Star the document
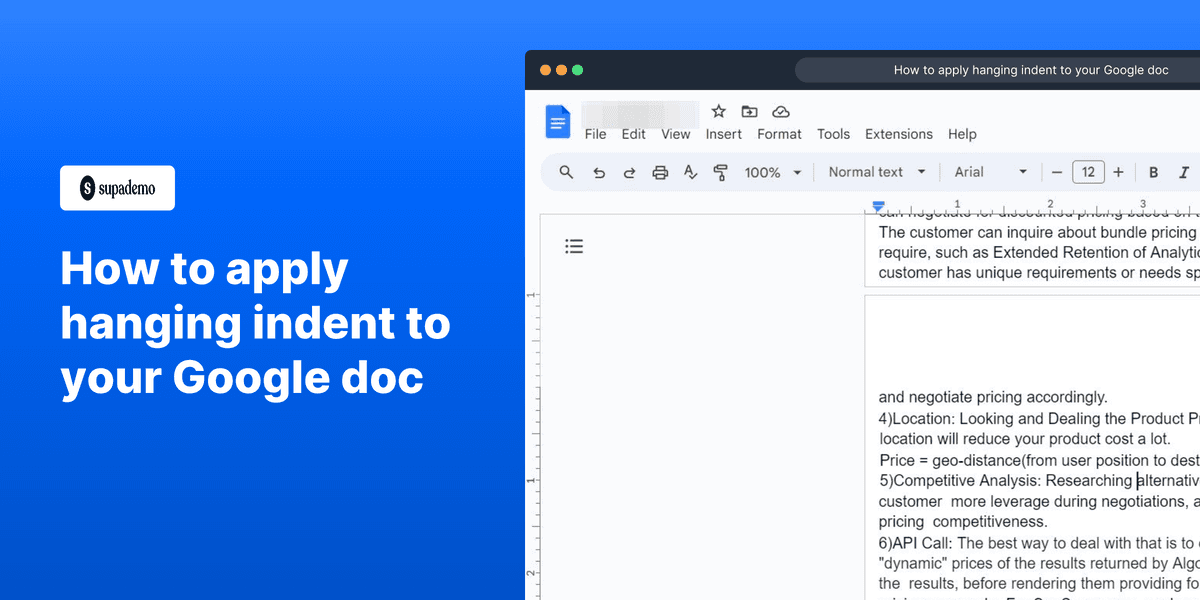This screenshot has height=600, width=1200. [717, 111]
